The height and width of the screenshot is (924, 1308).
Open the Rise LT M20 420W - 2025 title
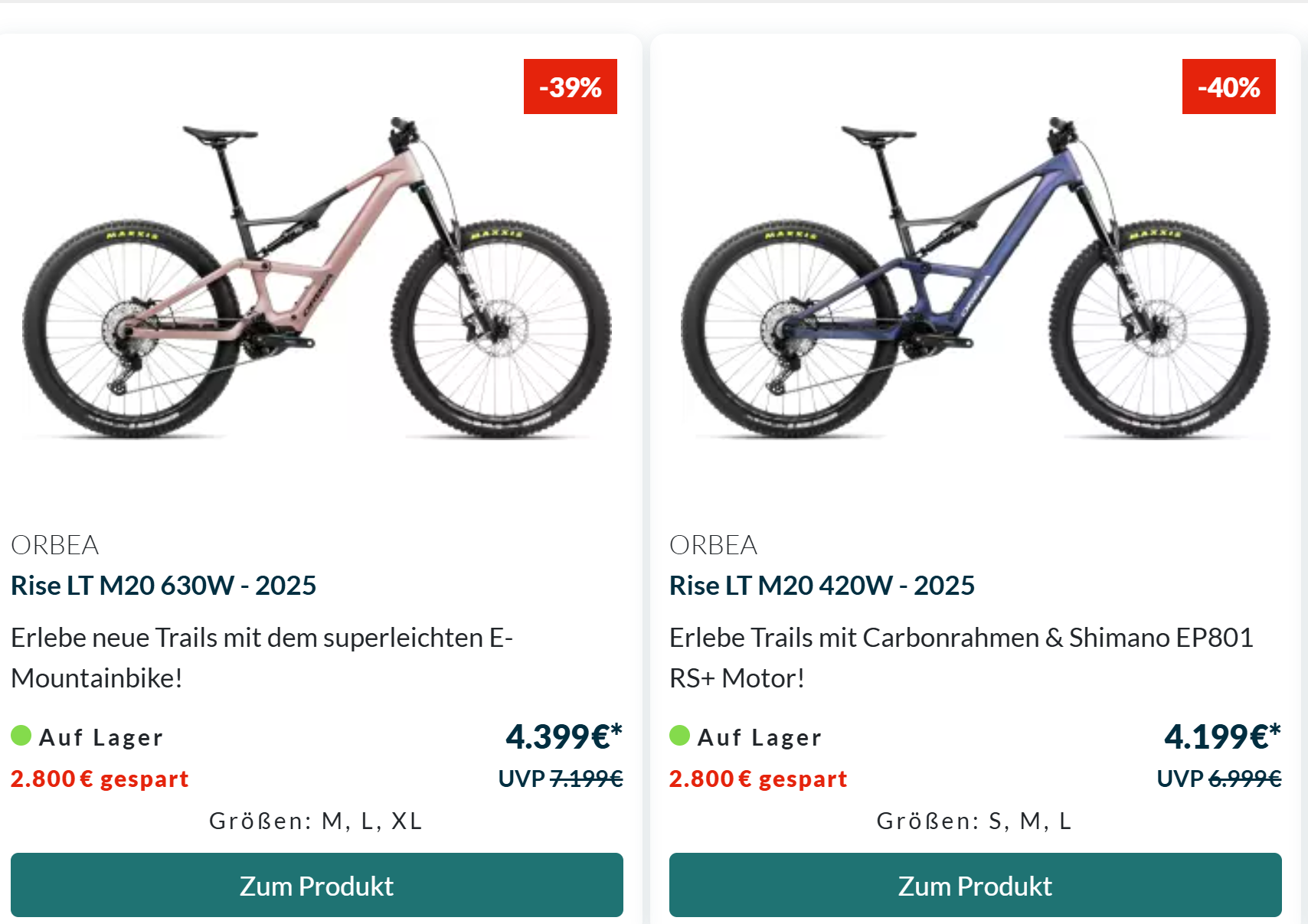pos(822,586)
